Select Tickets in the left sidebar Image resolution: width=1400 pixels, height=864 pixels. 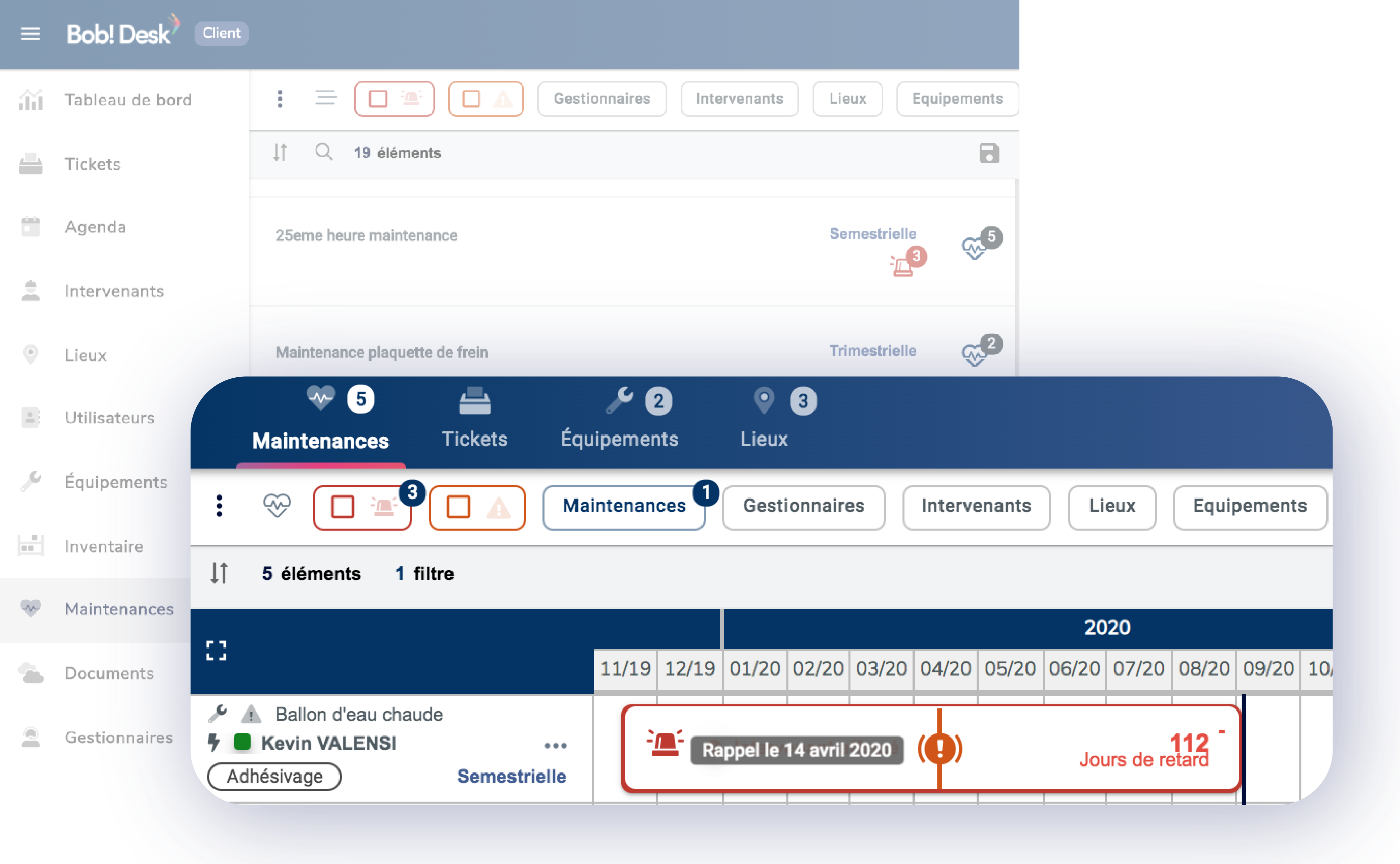click(93, 164)
